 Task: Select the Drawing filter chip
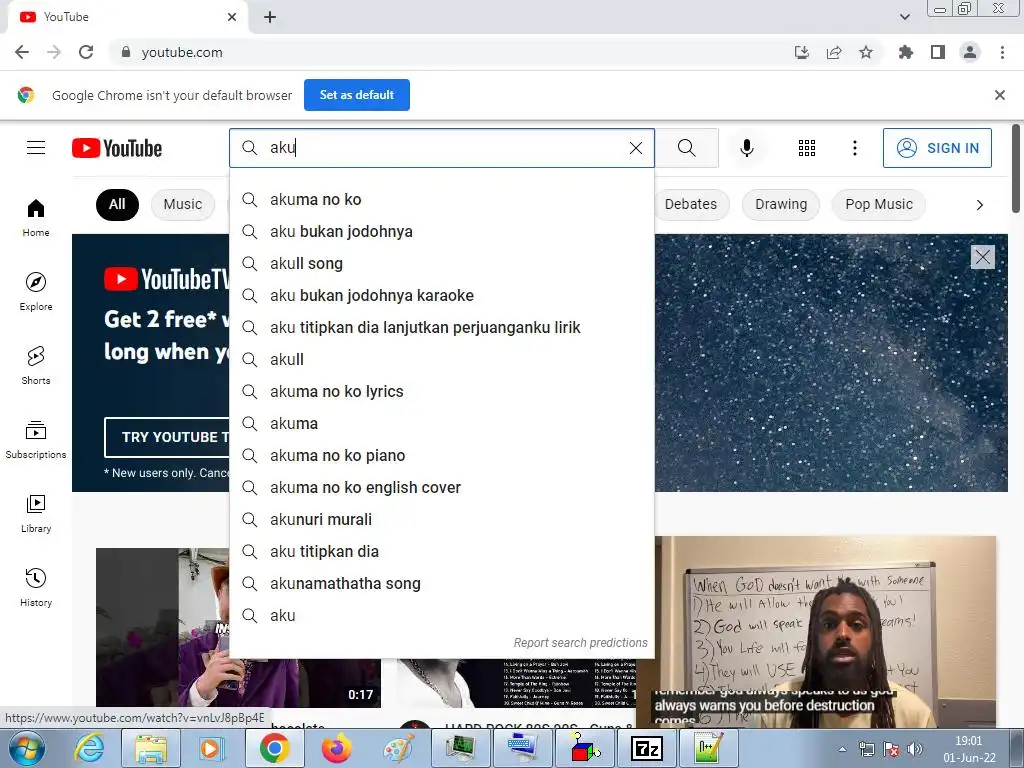[x=781, y=204]
